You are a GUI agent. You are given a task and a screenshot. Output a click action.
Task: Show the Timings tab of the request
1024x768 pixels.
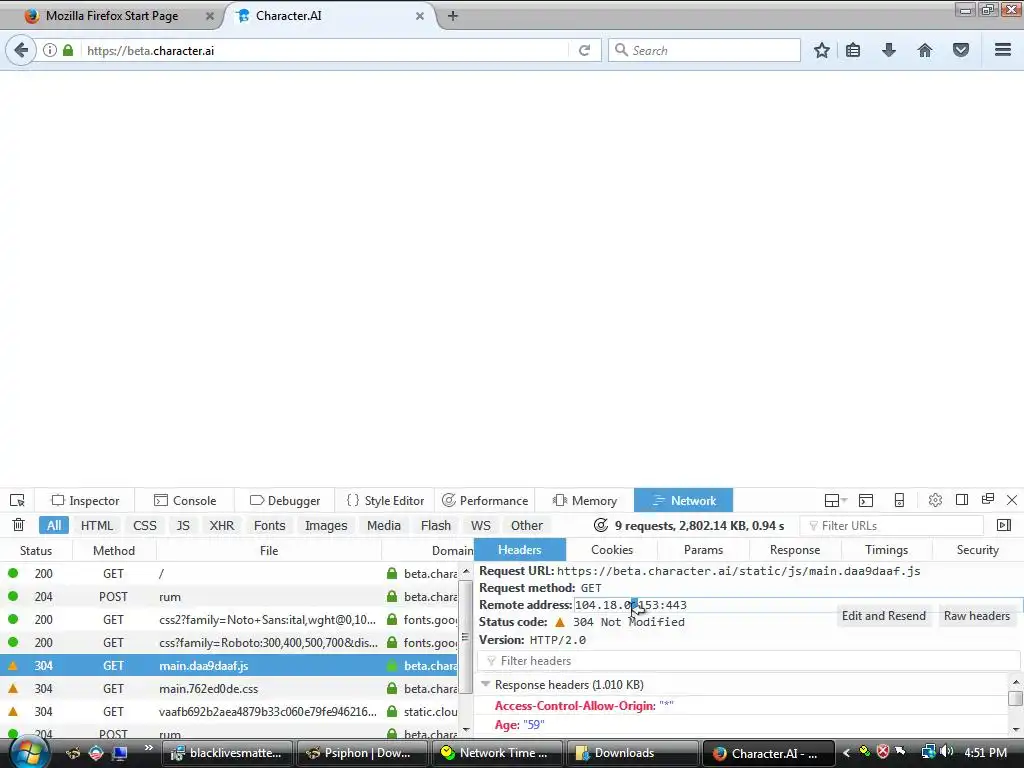(x=886, y=550)
